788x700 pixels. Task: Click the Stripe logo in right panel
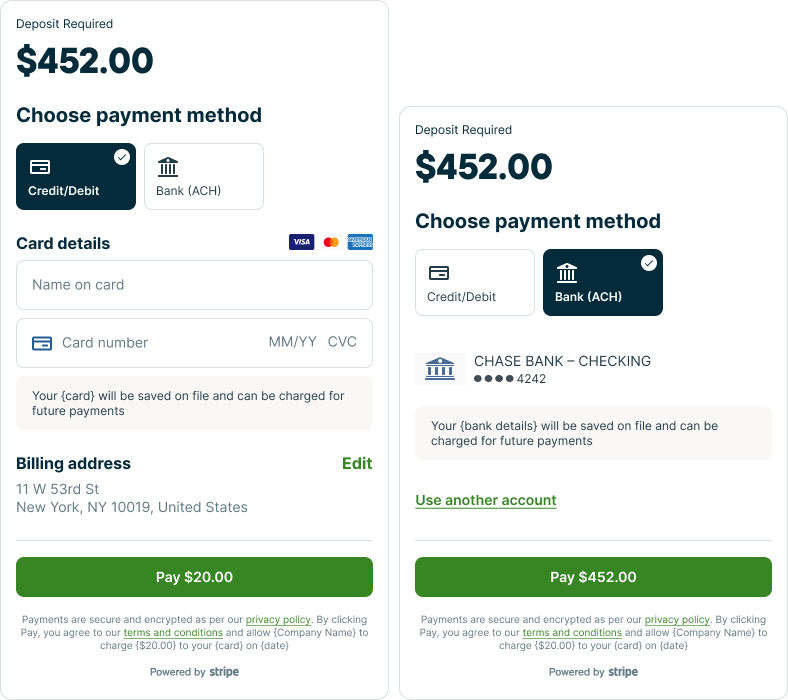point(623,672)
